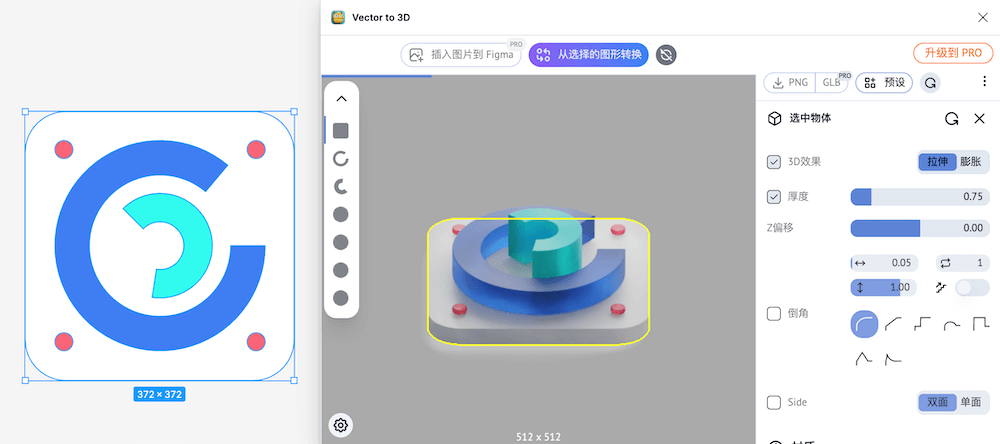Image resolution: width=1000 pixels, height=444 pixels.
Task: Select the concave curve bevel profile
Action: click(x=893, y=359)
